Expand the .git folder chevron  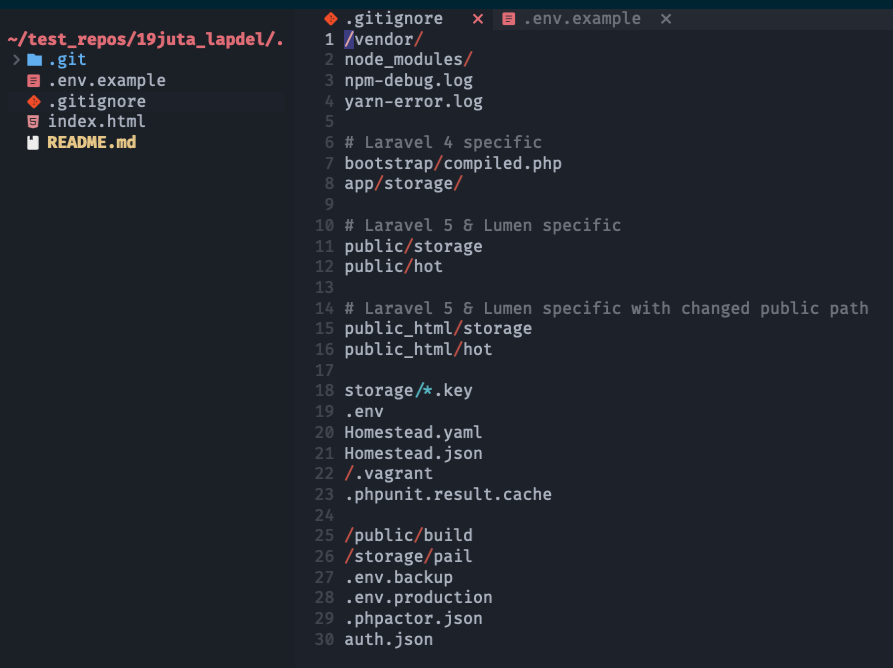coord(16,60)
